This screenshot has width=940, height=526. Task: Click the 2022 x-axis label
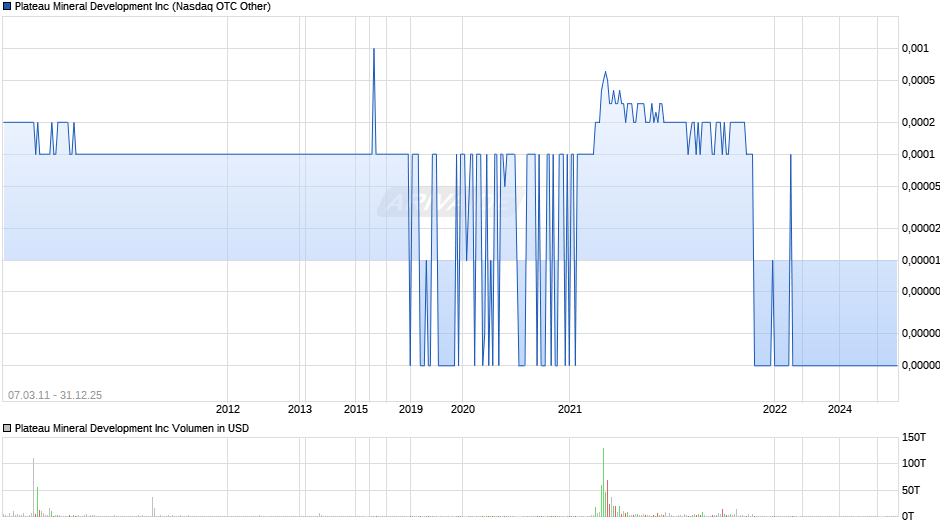coord(775,409)
